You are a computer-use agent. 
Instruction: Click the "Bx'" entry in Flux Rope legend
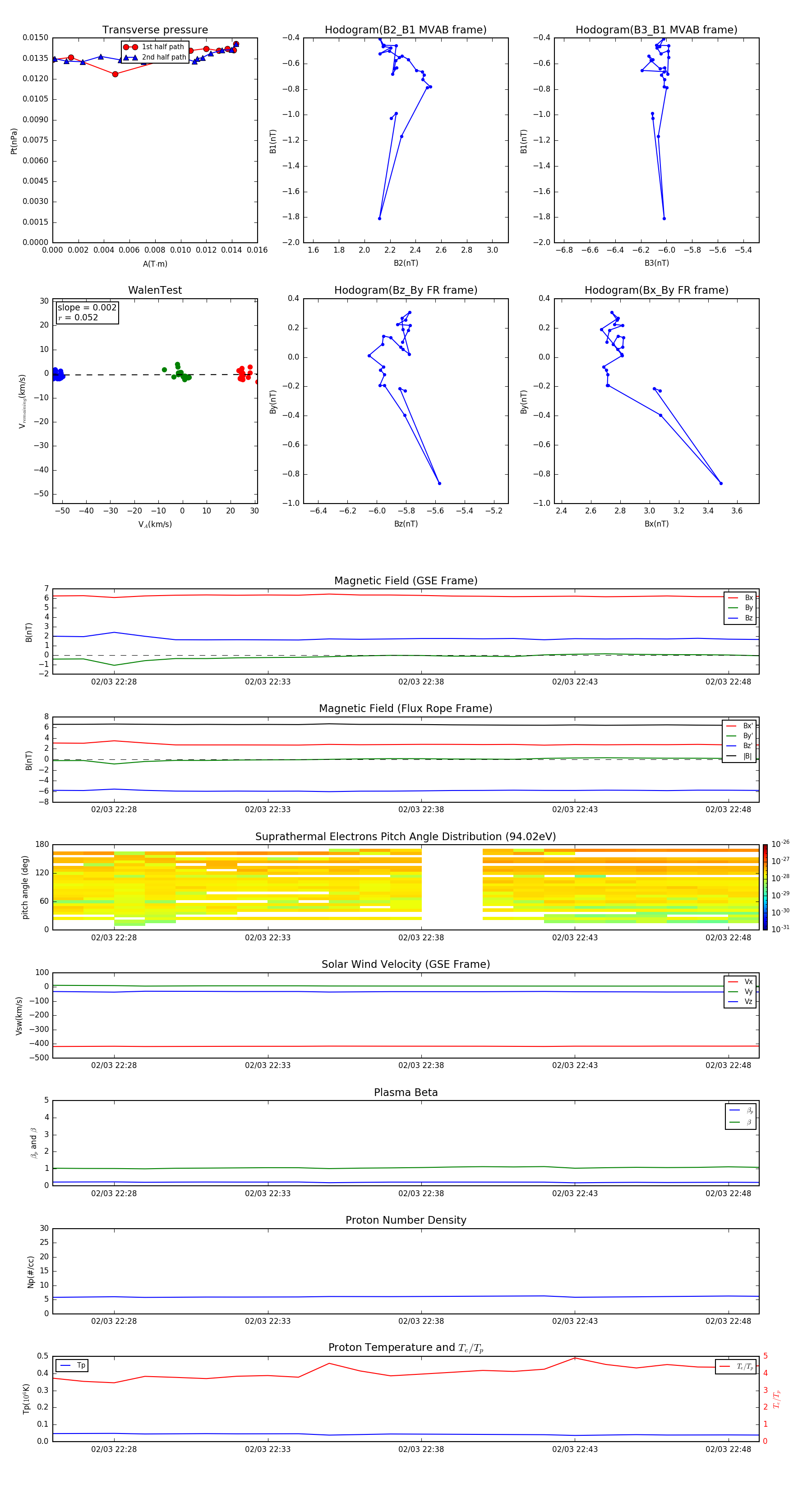pyautogui.click(x=740, y=726)
